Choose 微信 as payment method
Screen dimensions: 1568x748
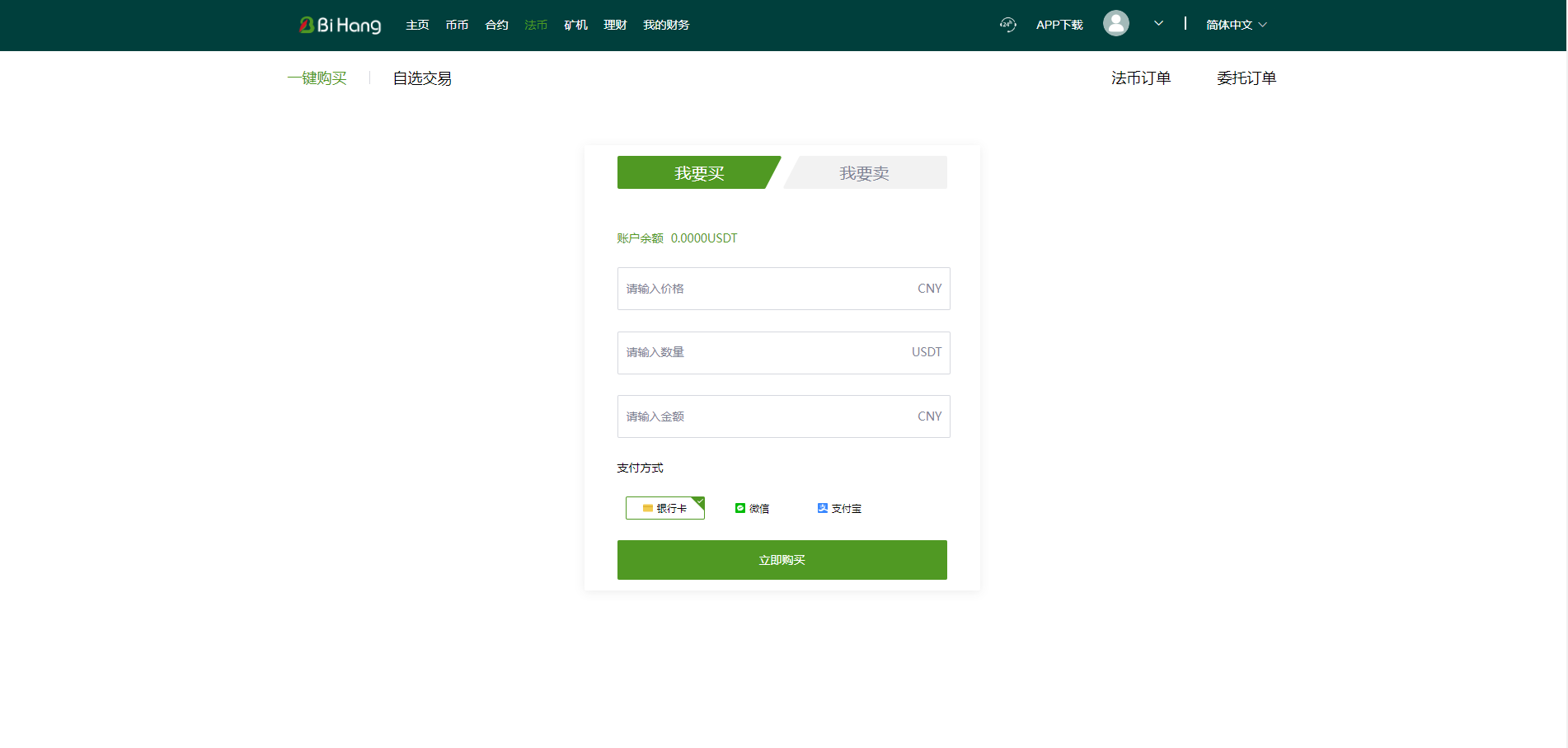pos(752,508)
